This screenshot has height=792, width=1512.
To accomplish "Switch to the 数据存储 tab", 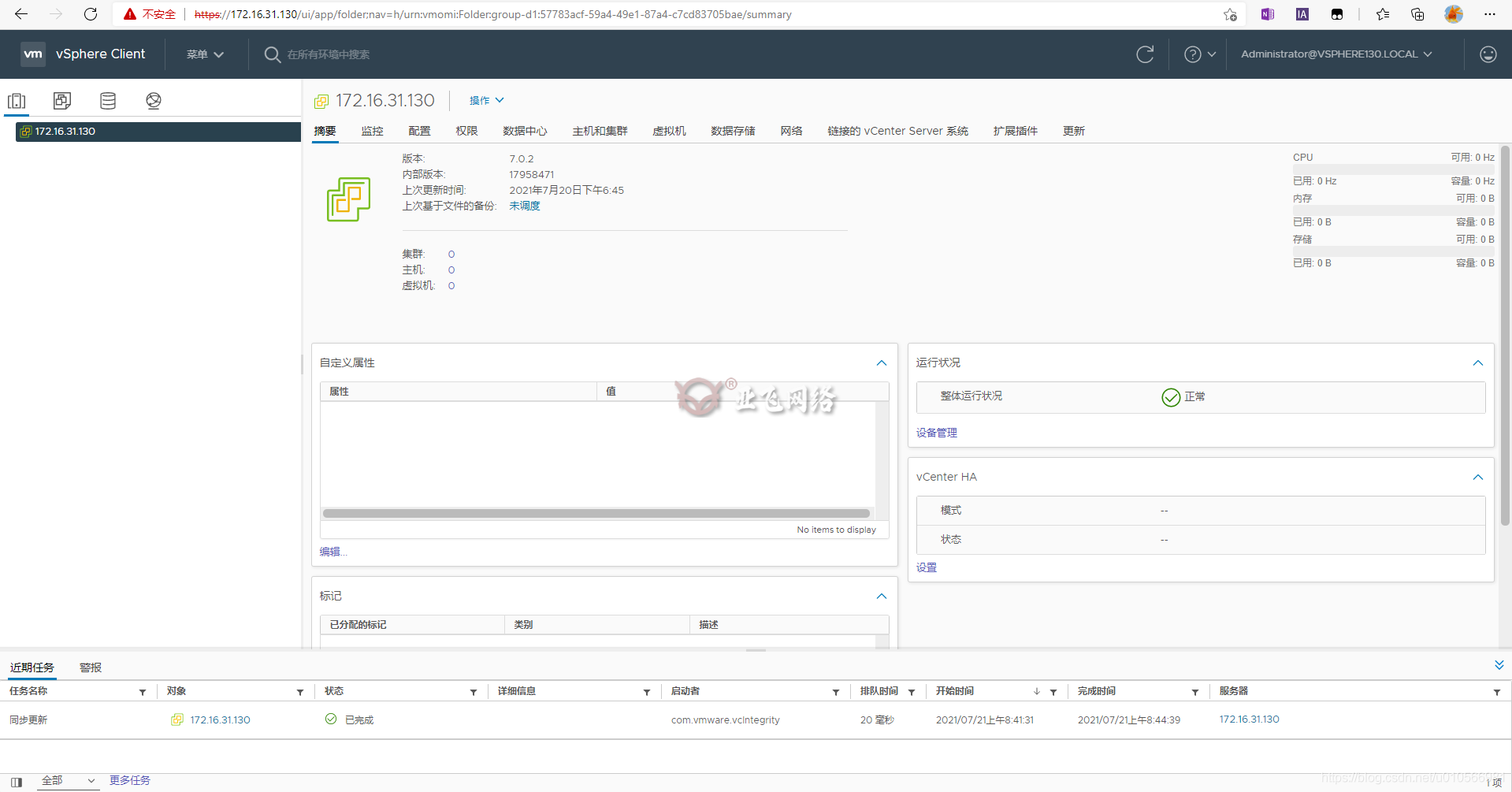I will pos(733,131).
